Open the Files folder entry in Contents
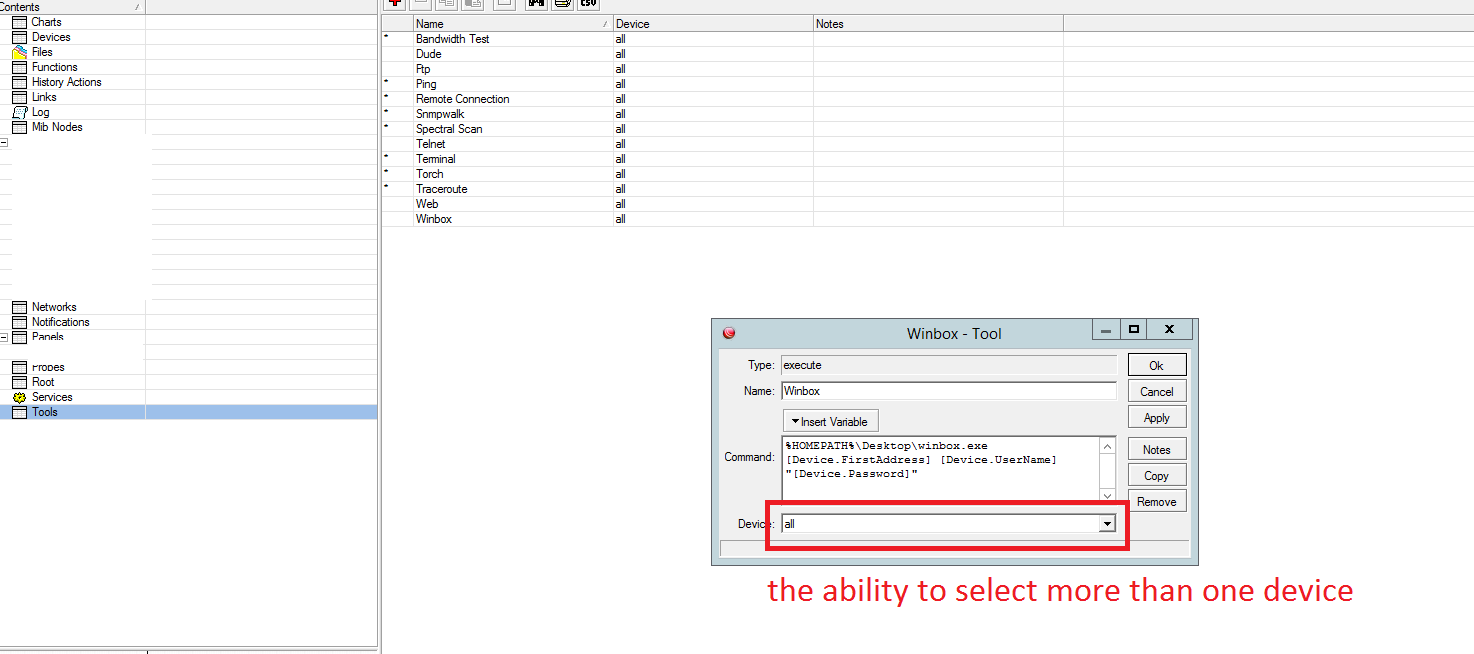 [42, 52]
